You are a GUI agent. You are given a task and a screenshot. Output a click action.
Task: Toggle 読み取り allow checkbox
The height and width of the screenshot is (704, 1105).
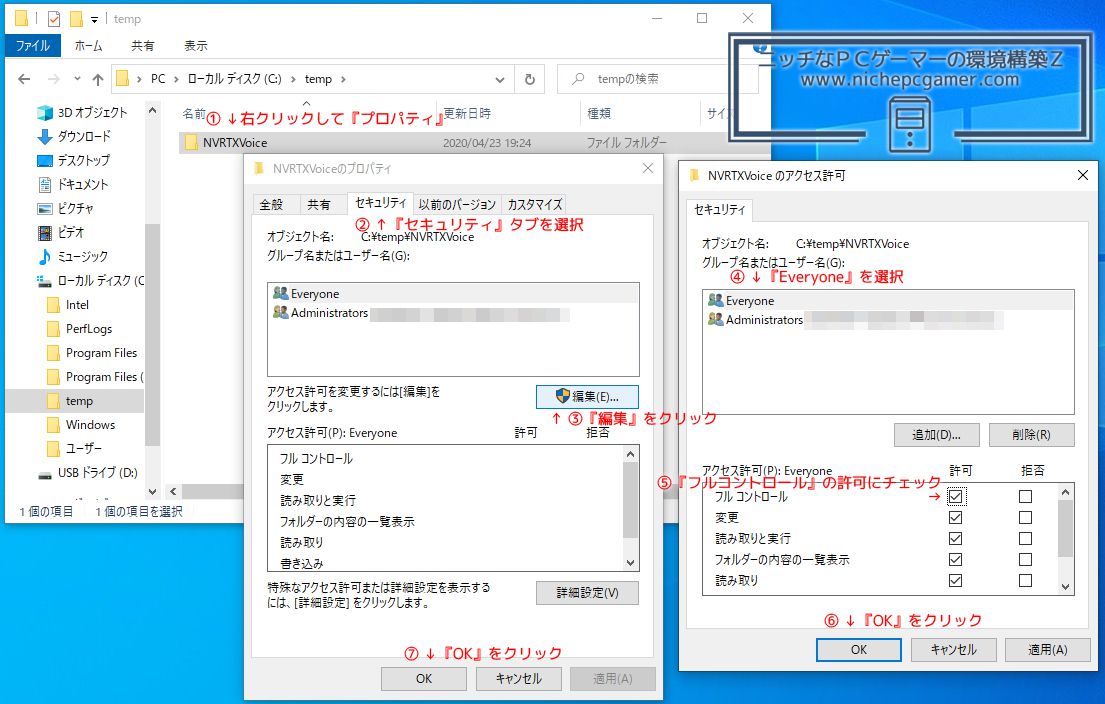(x=956, y=581)
